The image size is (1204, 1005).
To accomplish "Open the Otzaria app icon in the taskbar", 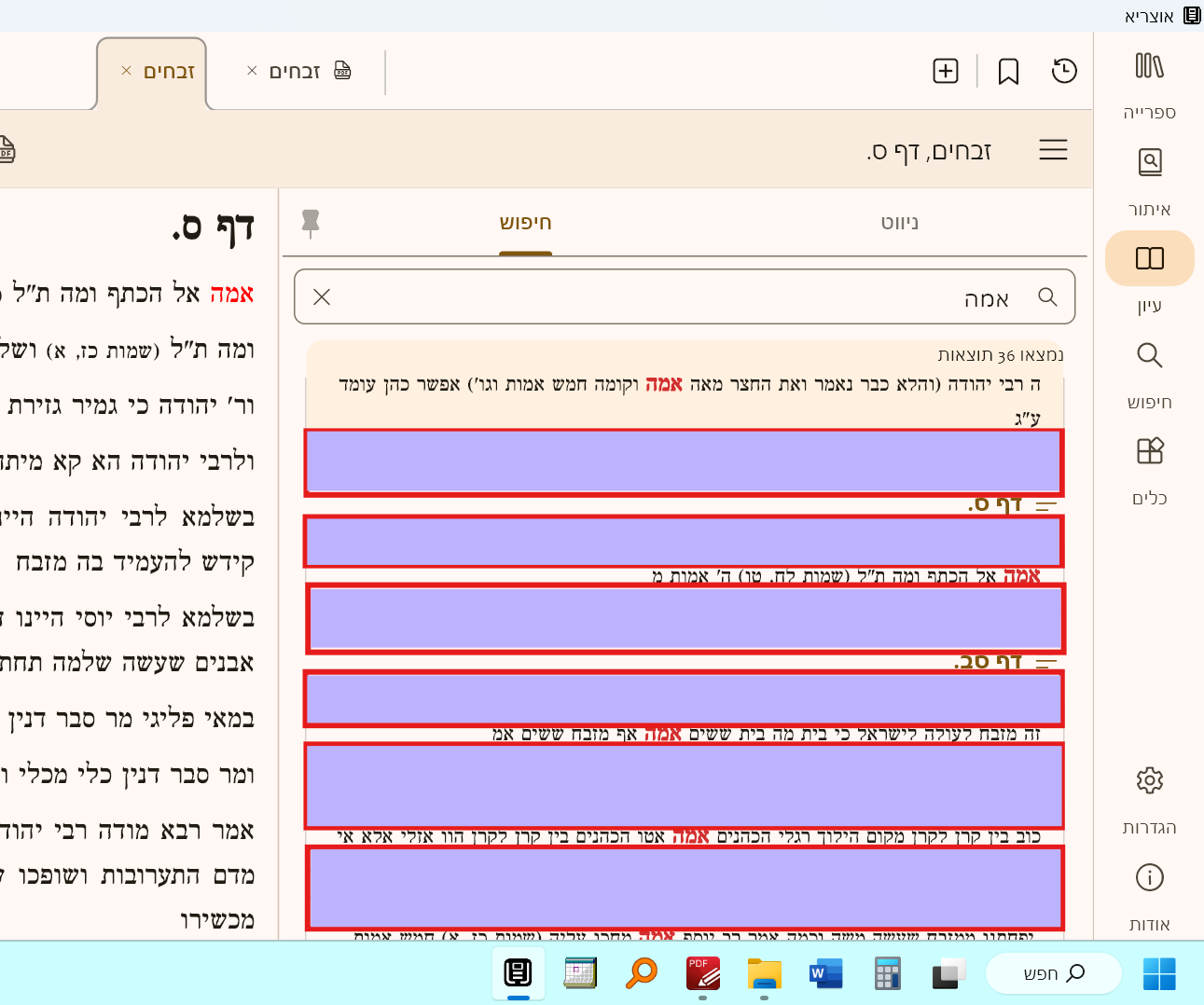I will pyautogui.click(x=519, y=973).
